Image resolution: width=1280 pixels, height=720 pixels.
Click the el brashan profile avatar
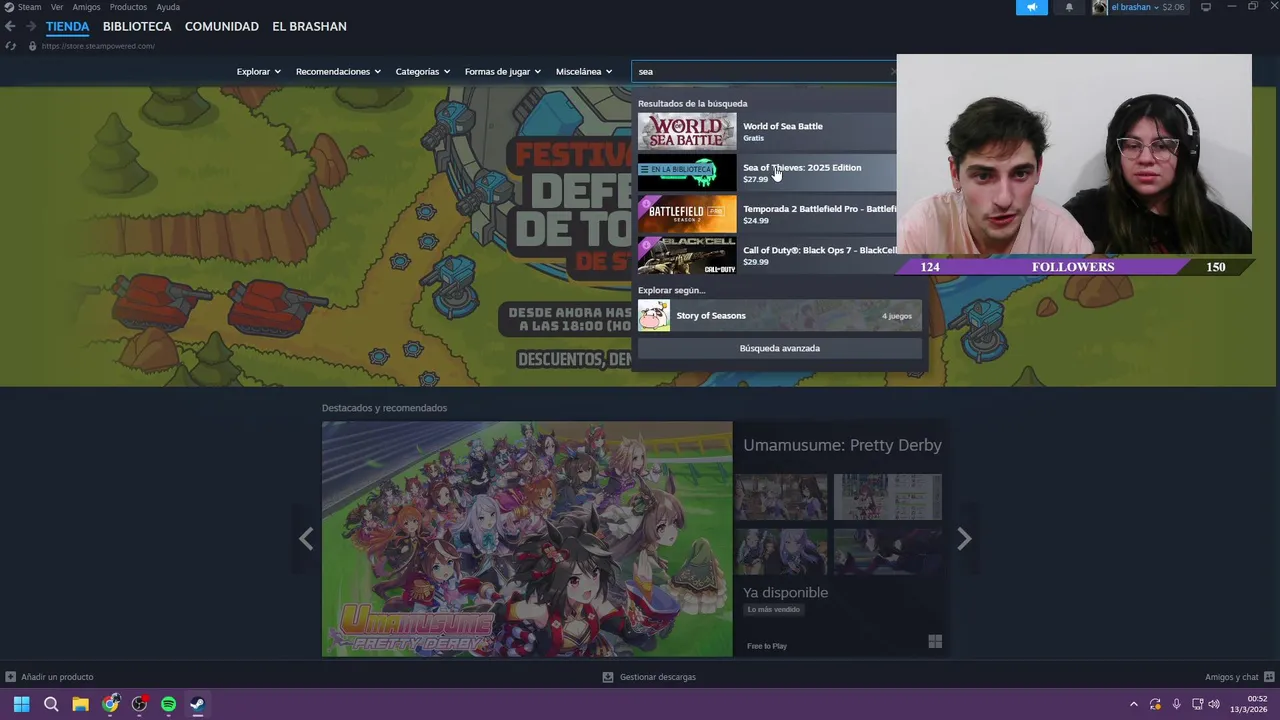click(x=1100, y=7)
